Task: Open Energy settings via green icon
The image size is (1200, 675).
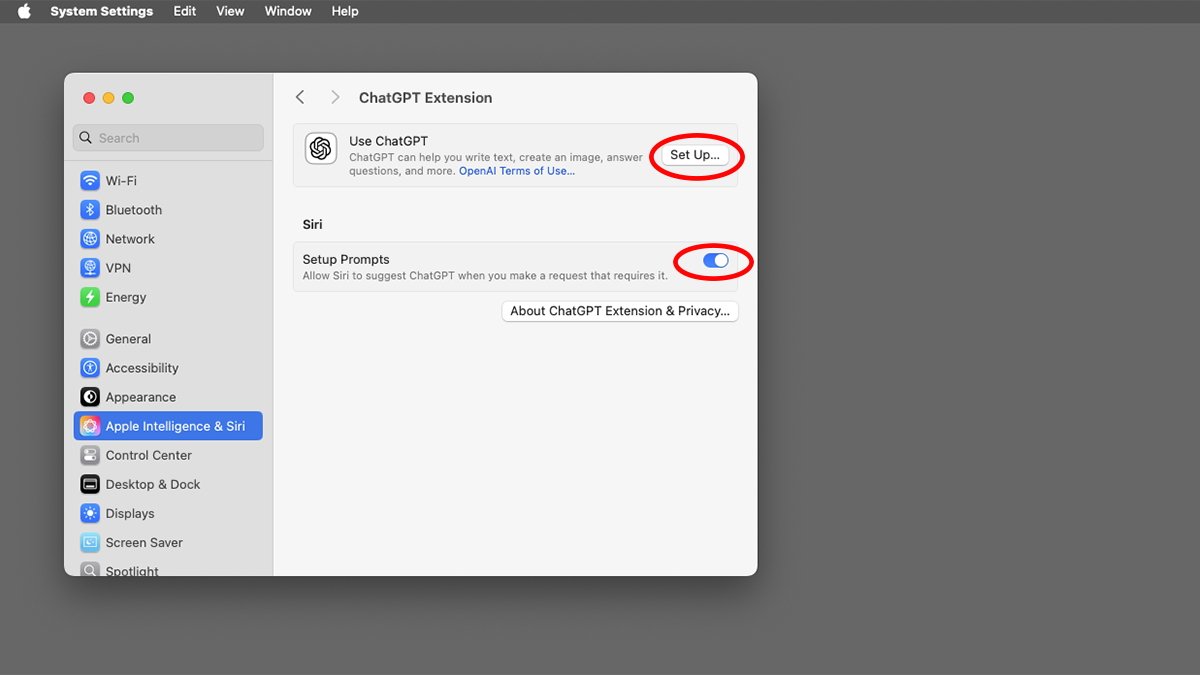Action: click(90, 297)
